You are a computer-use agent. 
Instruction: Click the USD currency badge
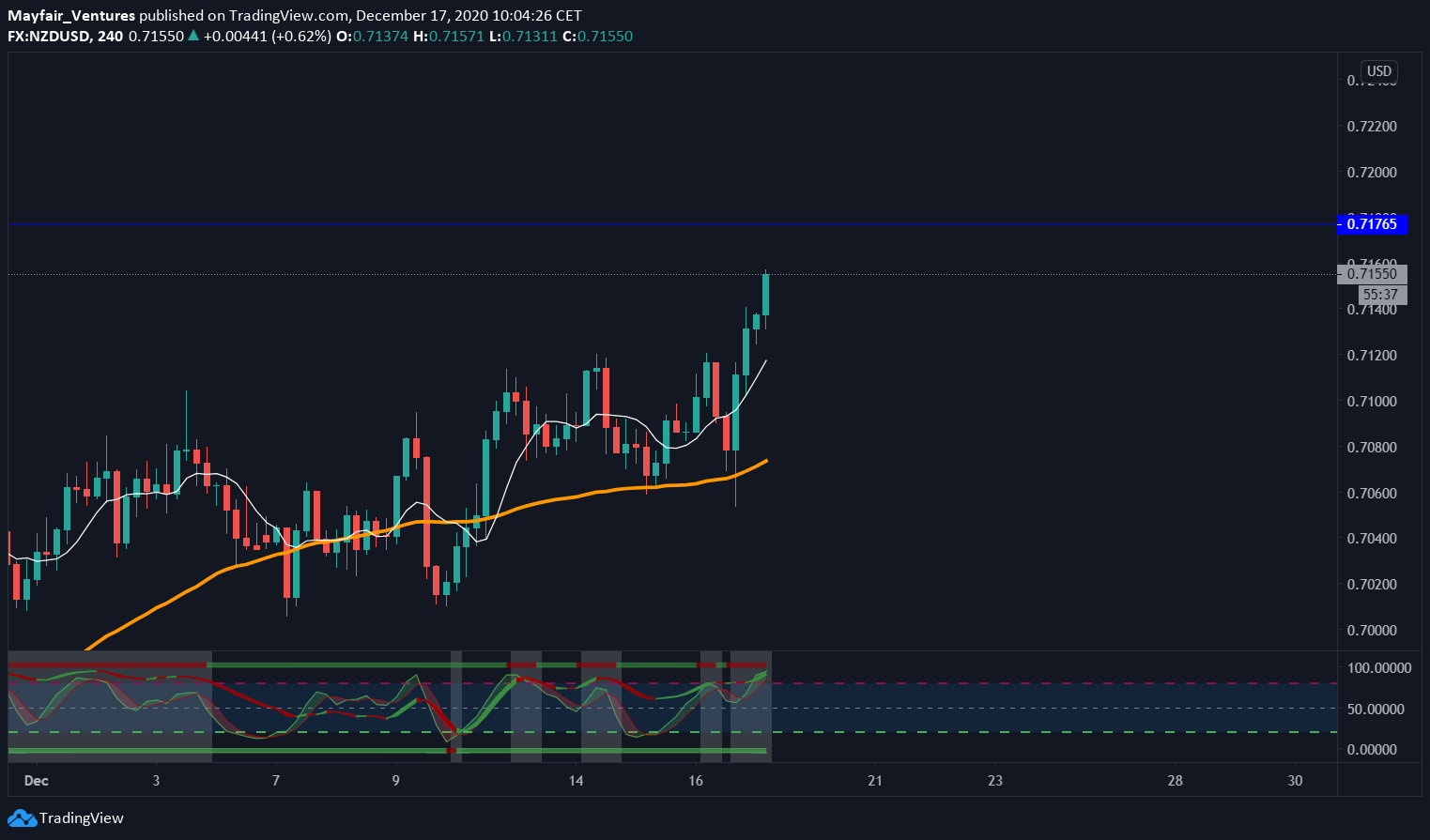[x=1379, y=71]
